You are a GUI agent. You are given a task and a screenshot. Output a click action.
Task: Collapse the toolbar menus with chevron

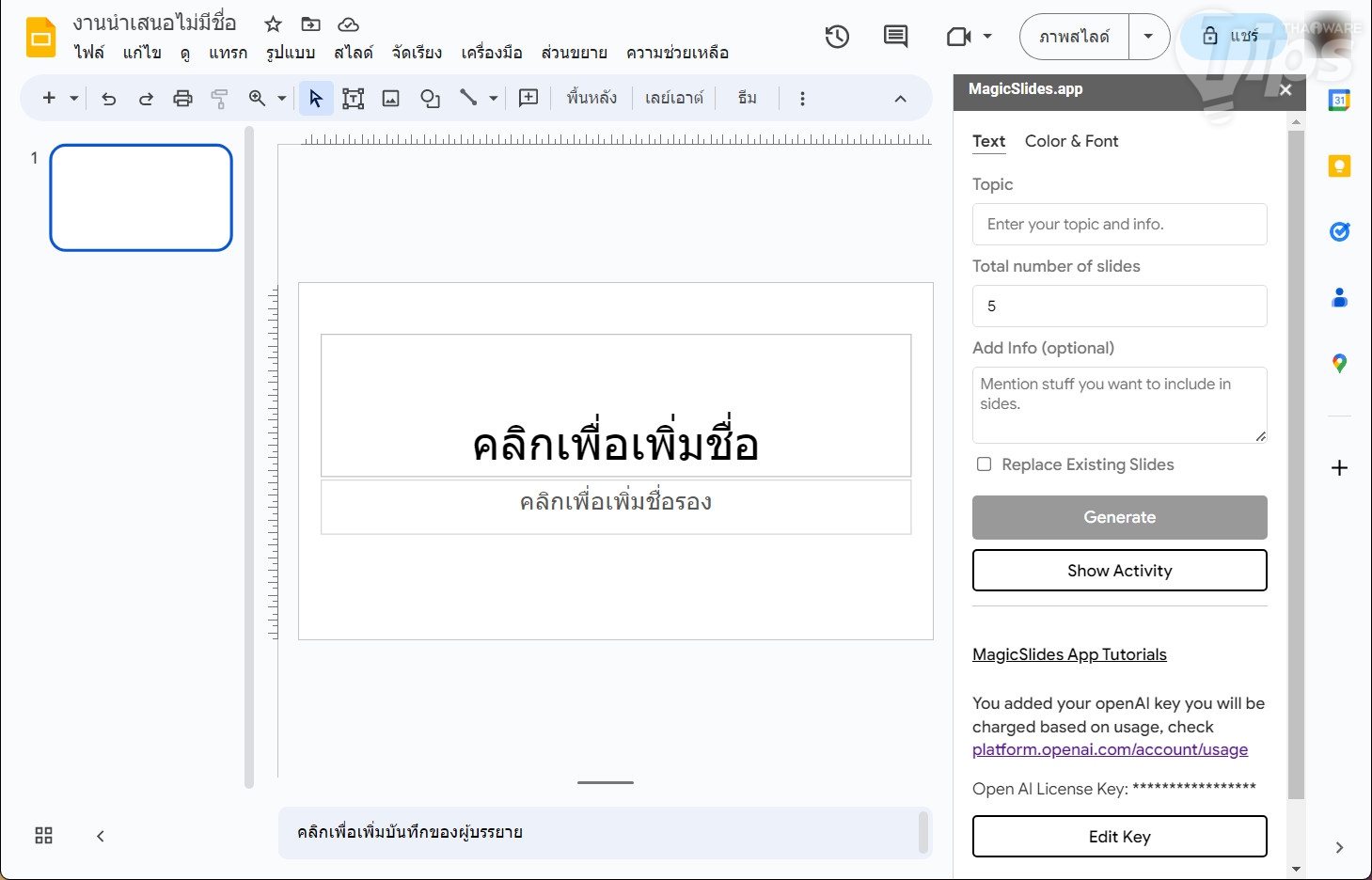(900, 99)
